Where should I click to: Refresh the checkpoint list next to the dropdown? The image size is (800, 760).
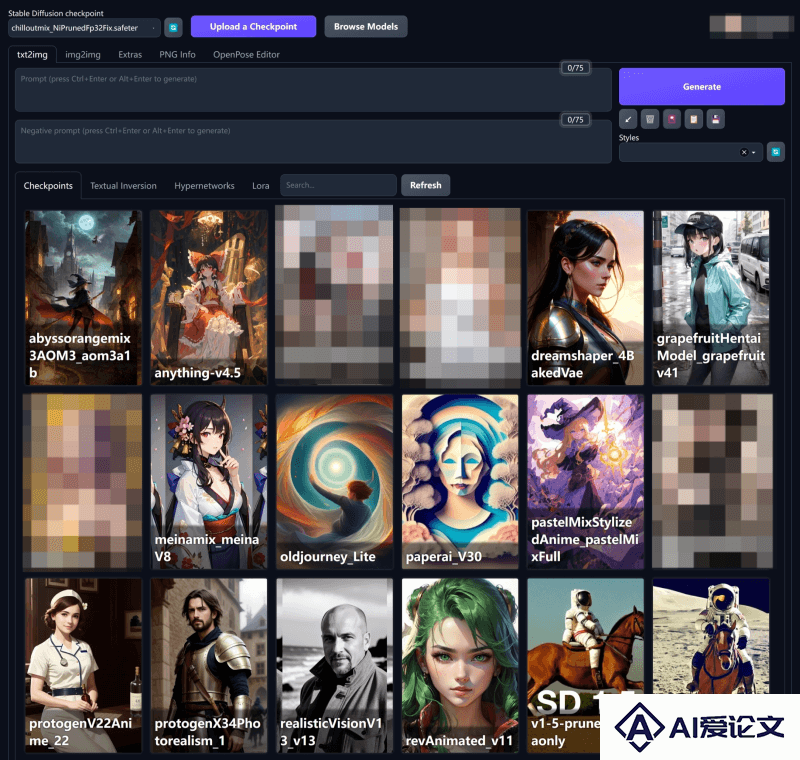pyautogui.click(x=173, y=28)
